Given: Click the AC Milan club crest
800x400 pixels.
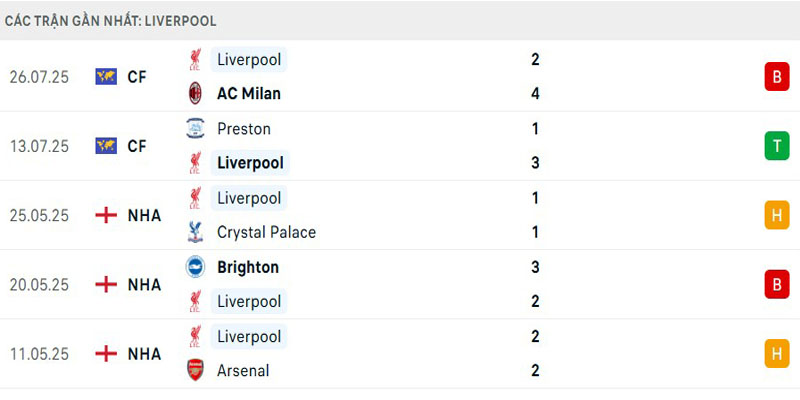Looking at the screenshot, I should tap(195, 94).
